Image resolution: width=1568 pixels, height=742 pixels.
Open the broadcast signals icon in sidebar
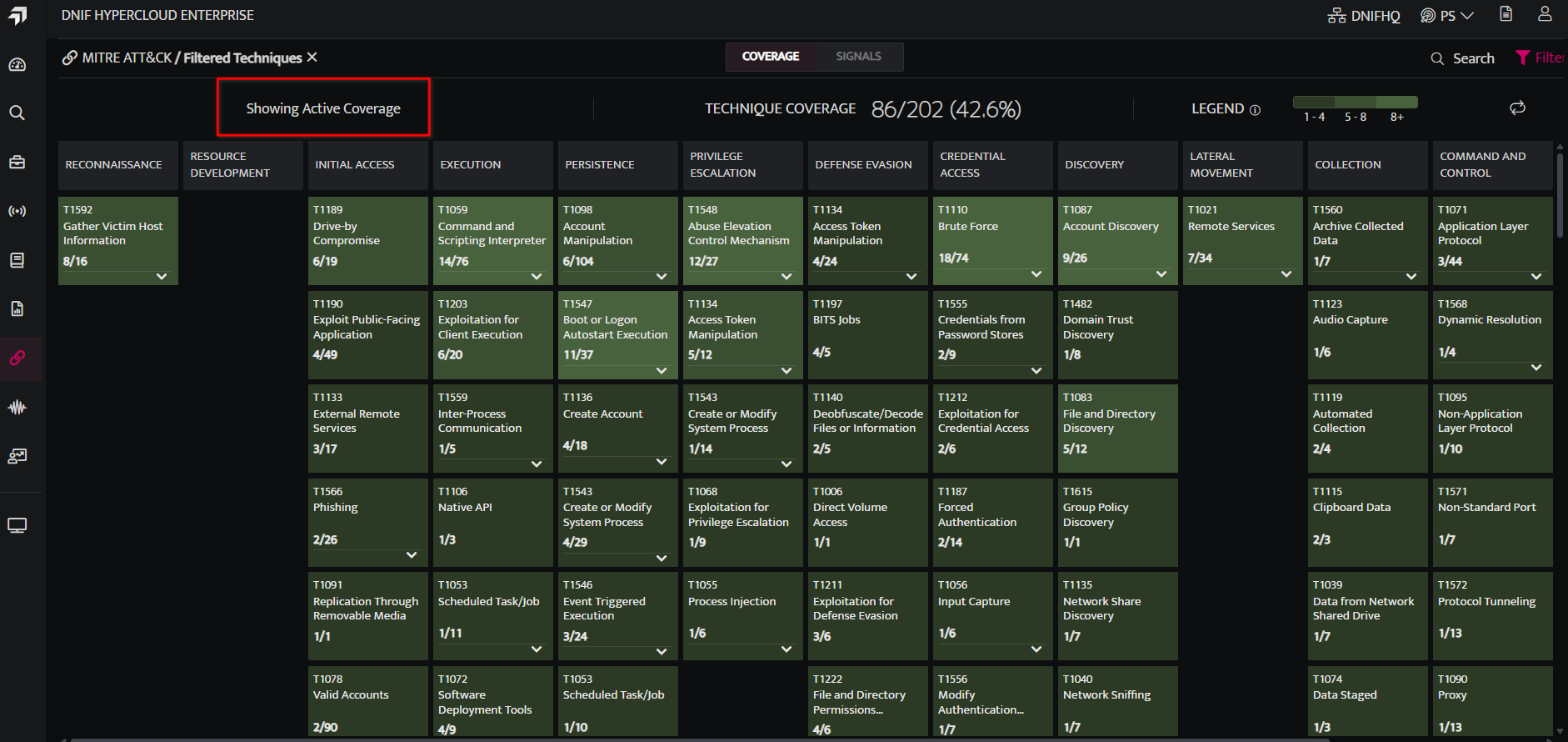tap(17, 211)
